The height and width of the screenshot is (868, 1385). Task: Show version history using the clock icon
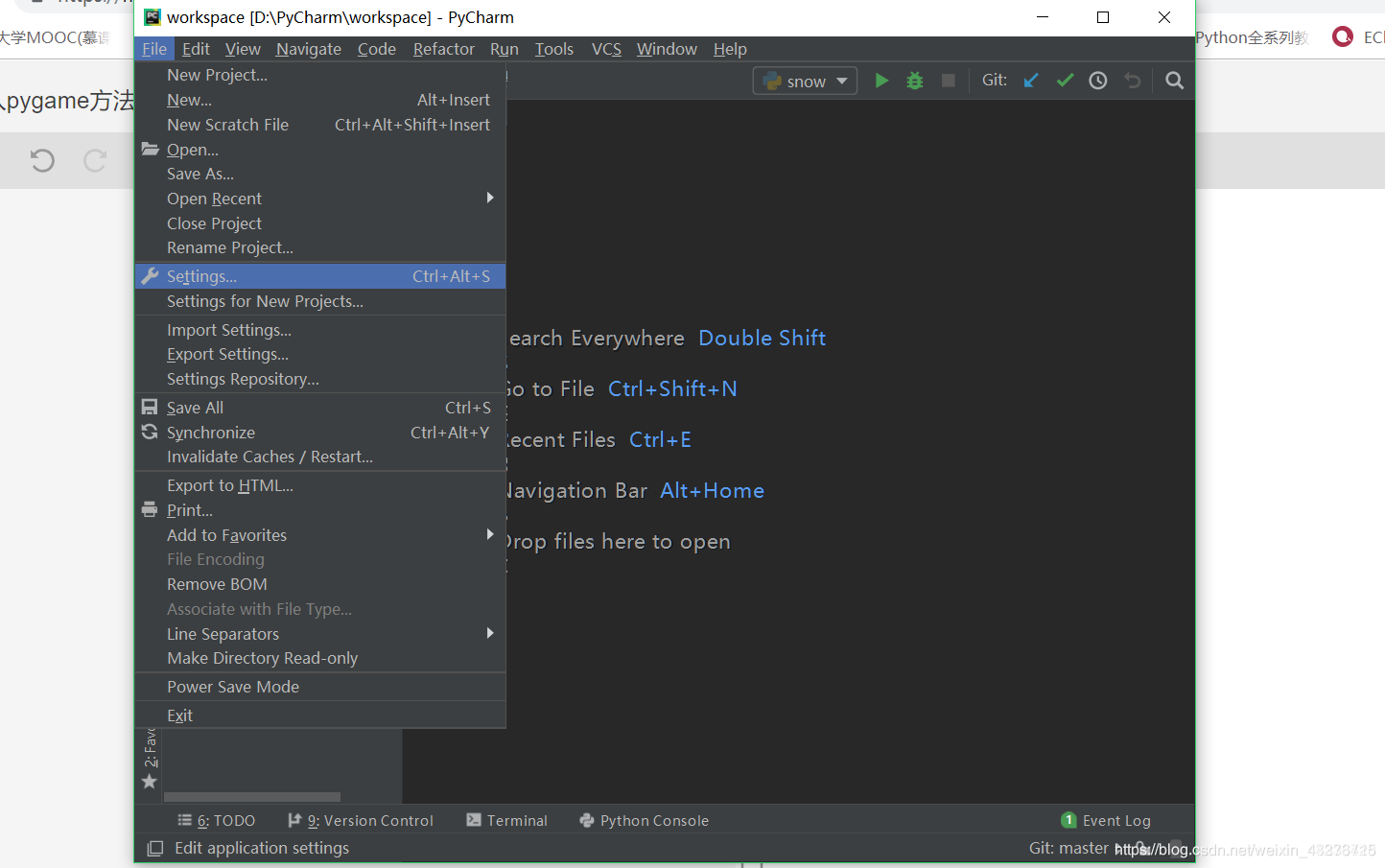click(1097, 81)
